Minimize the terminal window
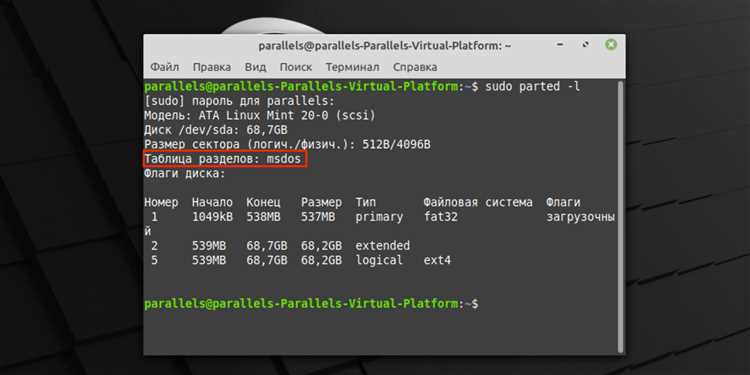Viewport: 750px width, 375px height. [x=560, y=45]
